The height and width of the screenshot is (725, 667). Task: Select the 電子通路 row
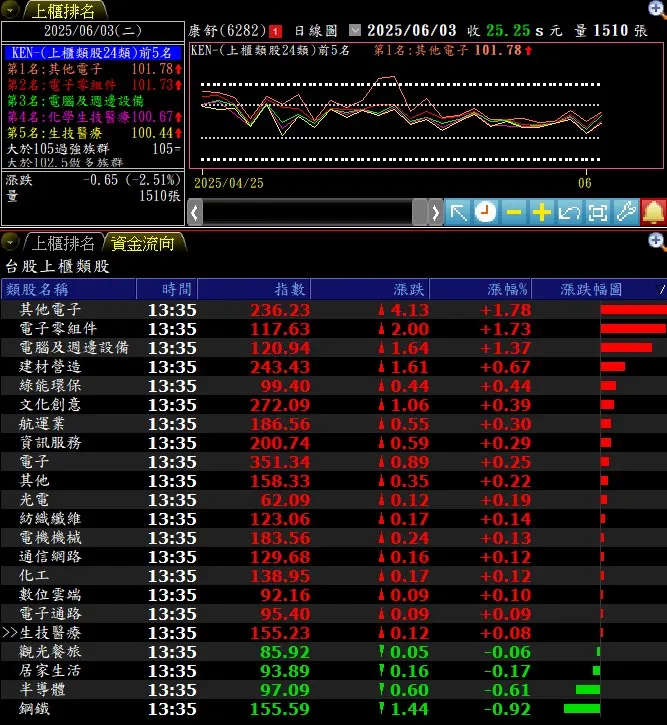(333, 613)
